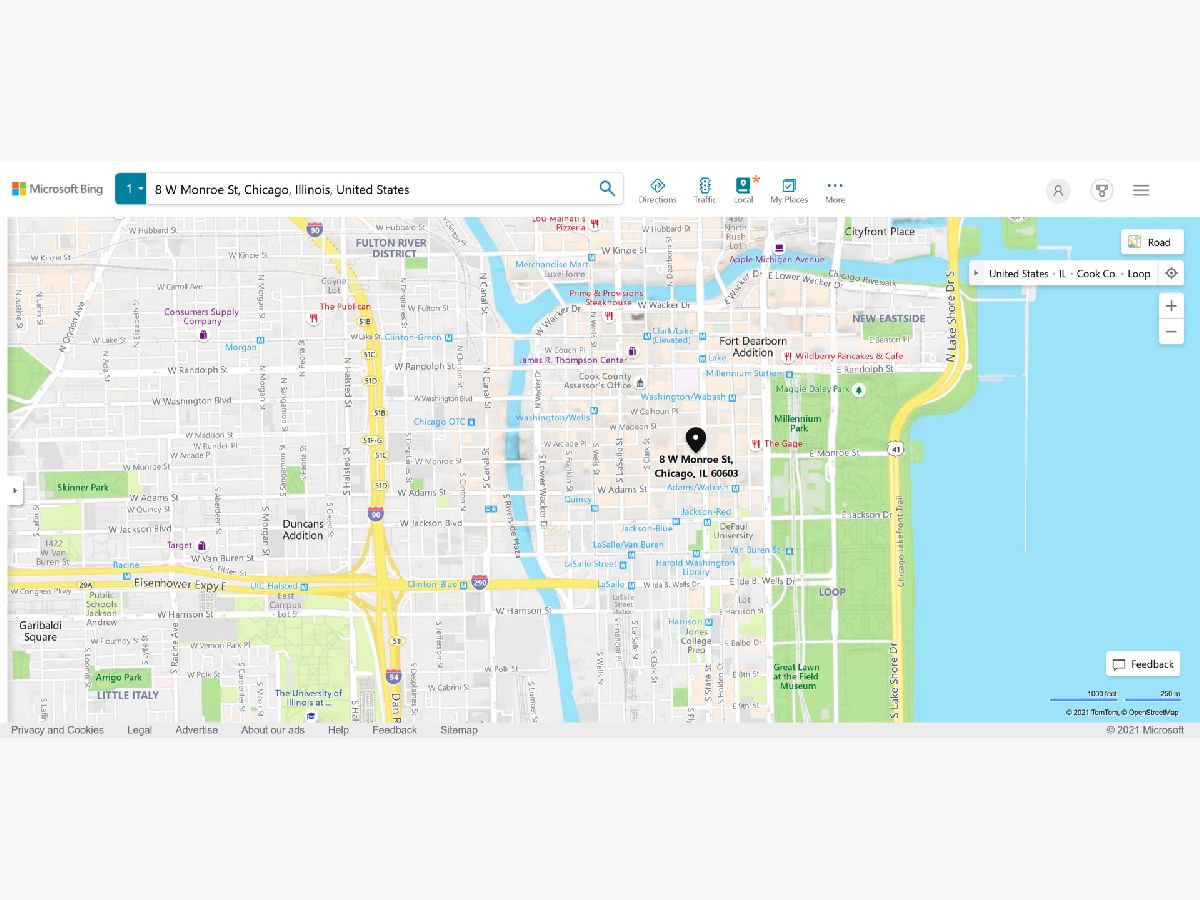This screenshot has width=1200, height=900.
Task: Select Prime & Provisions Steakhouse marker
Action: click(608, 316)
